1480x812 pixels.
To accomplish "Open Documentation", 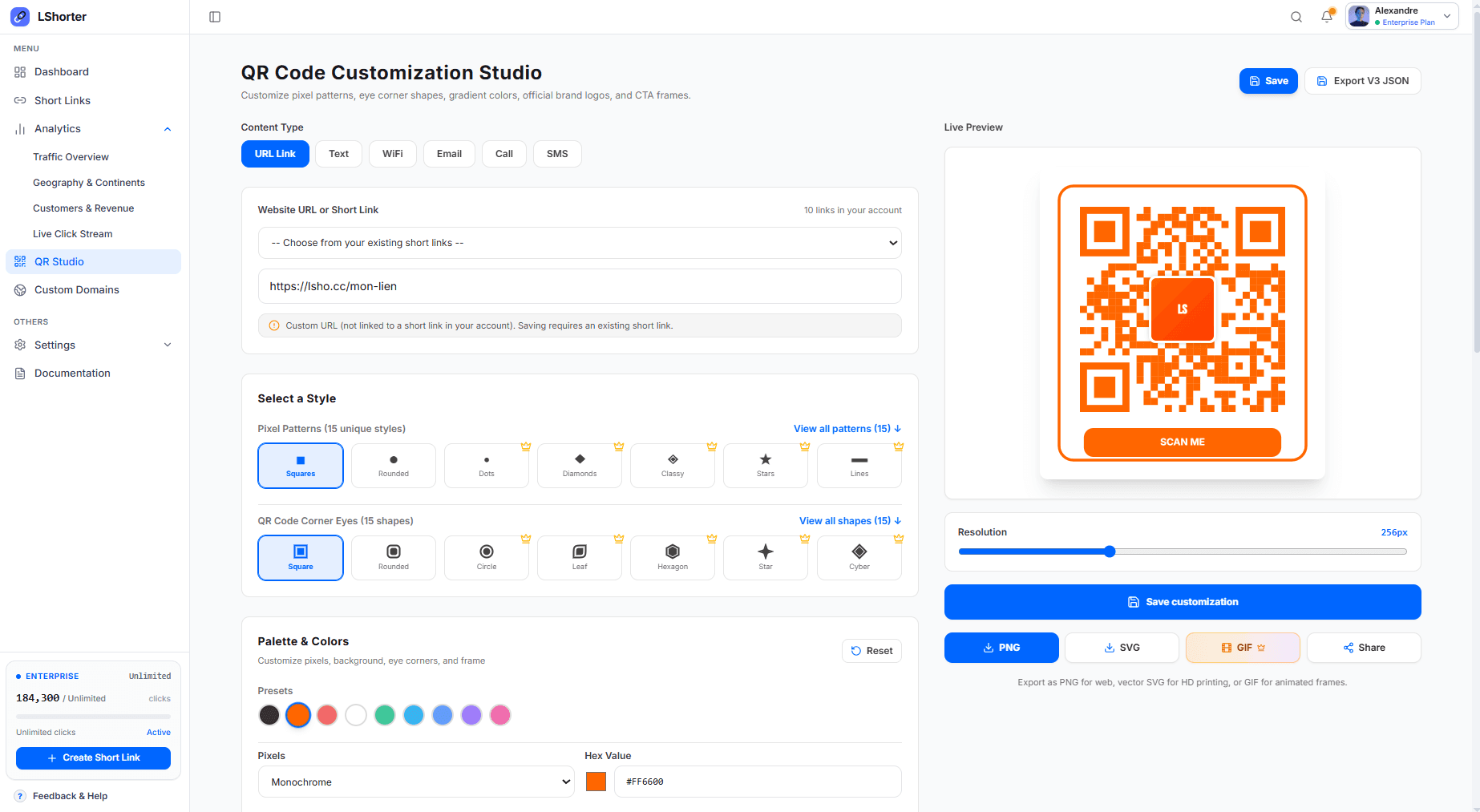I will (x=93, y=374).
